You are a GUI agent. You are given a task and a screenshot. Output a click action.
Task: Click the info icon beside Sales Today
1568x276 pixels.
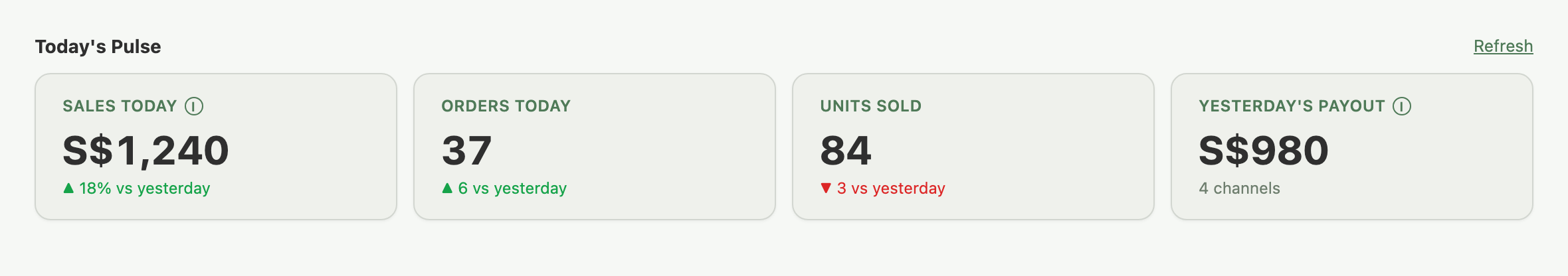(x=194, y=106)
